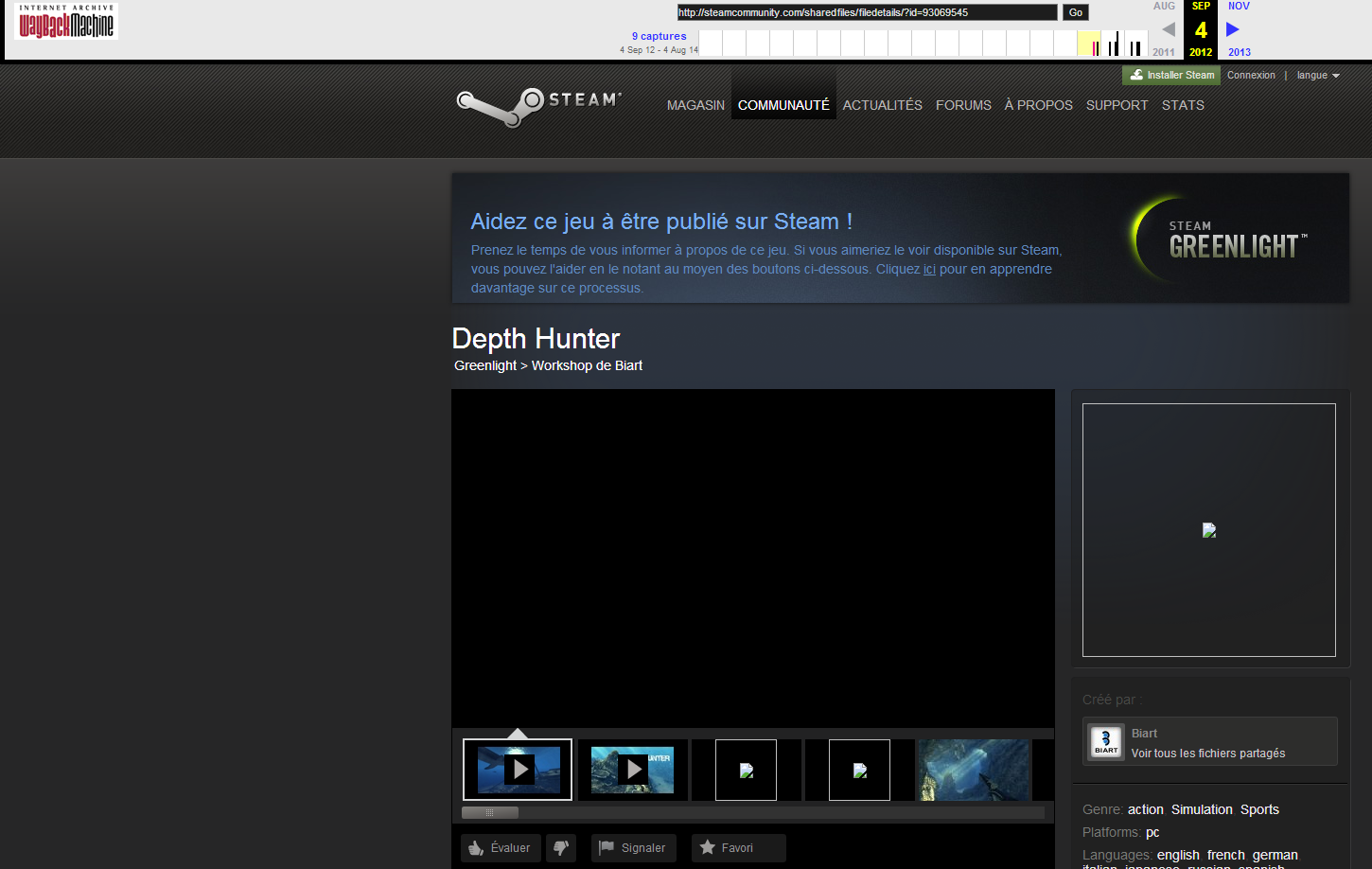The image size is (1372, 869).
Task: Click the Go button in Wayback bar
Action: pos(1075,12)
